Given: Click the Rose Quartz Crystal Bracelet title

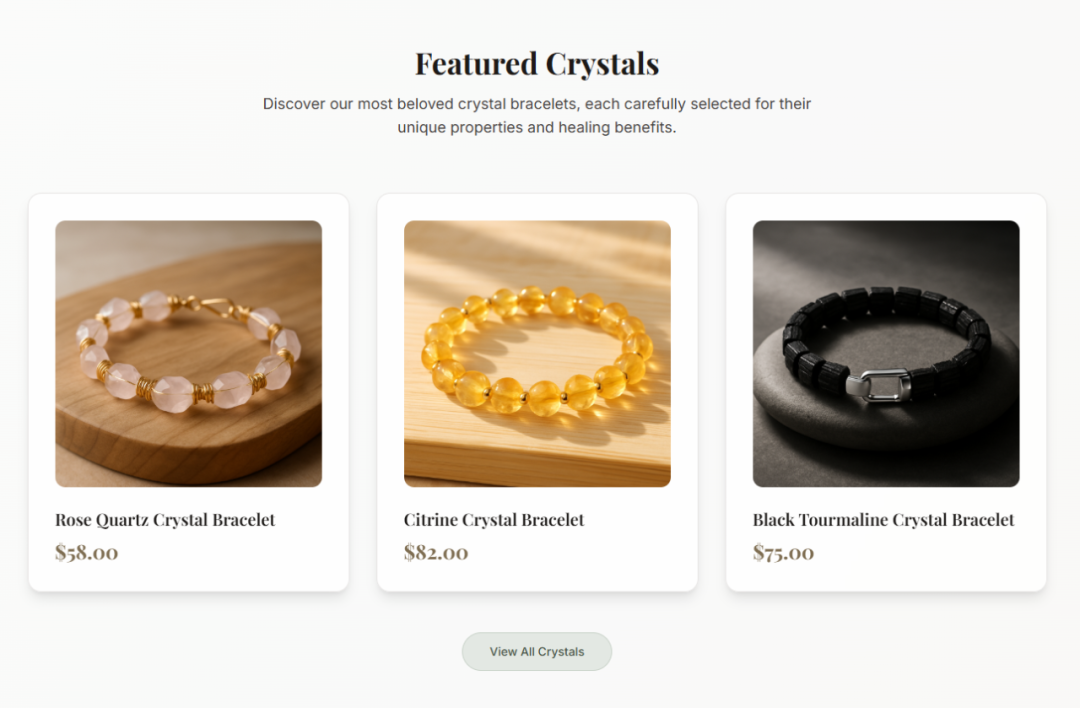Looking at the screenshot, I should point(165,520).
